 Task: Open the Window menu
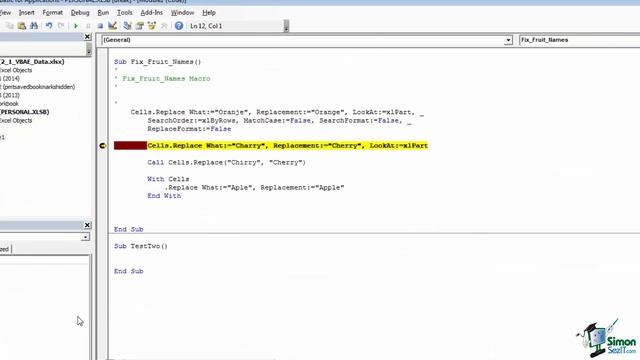[x=182, y=13]
